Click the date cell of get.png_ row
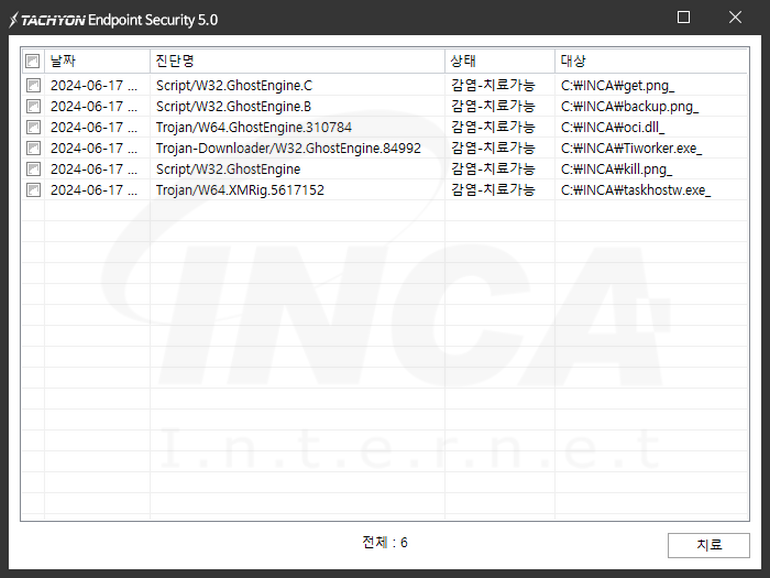Image resolution: width=770 pixels, height=578 pixels. point(94,85)
